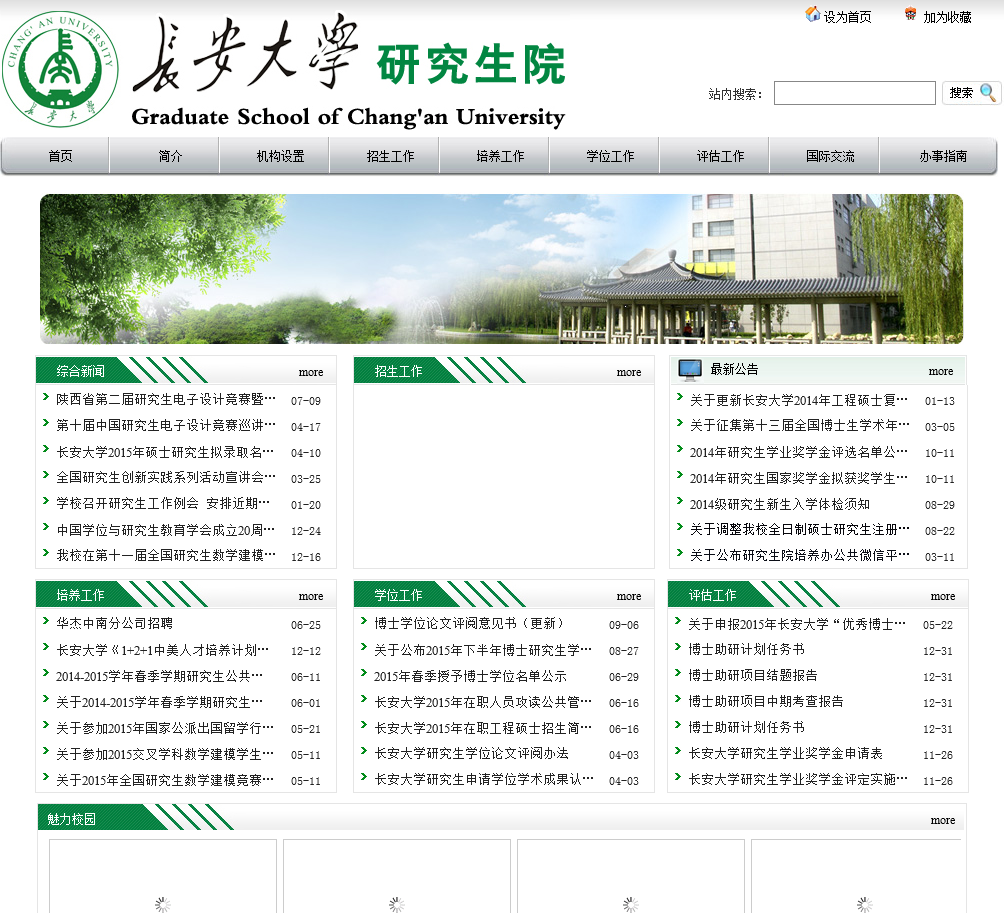Open the 招生工作 navigation menu item

coord(391,156)
